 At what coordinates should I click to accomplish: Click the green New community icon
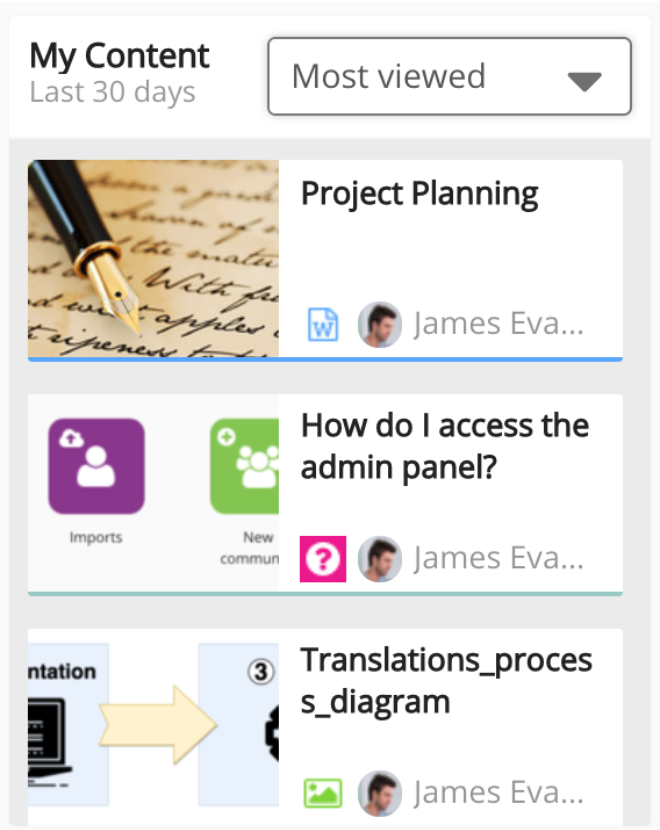[245, 466]
